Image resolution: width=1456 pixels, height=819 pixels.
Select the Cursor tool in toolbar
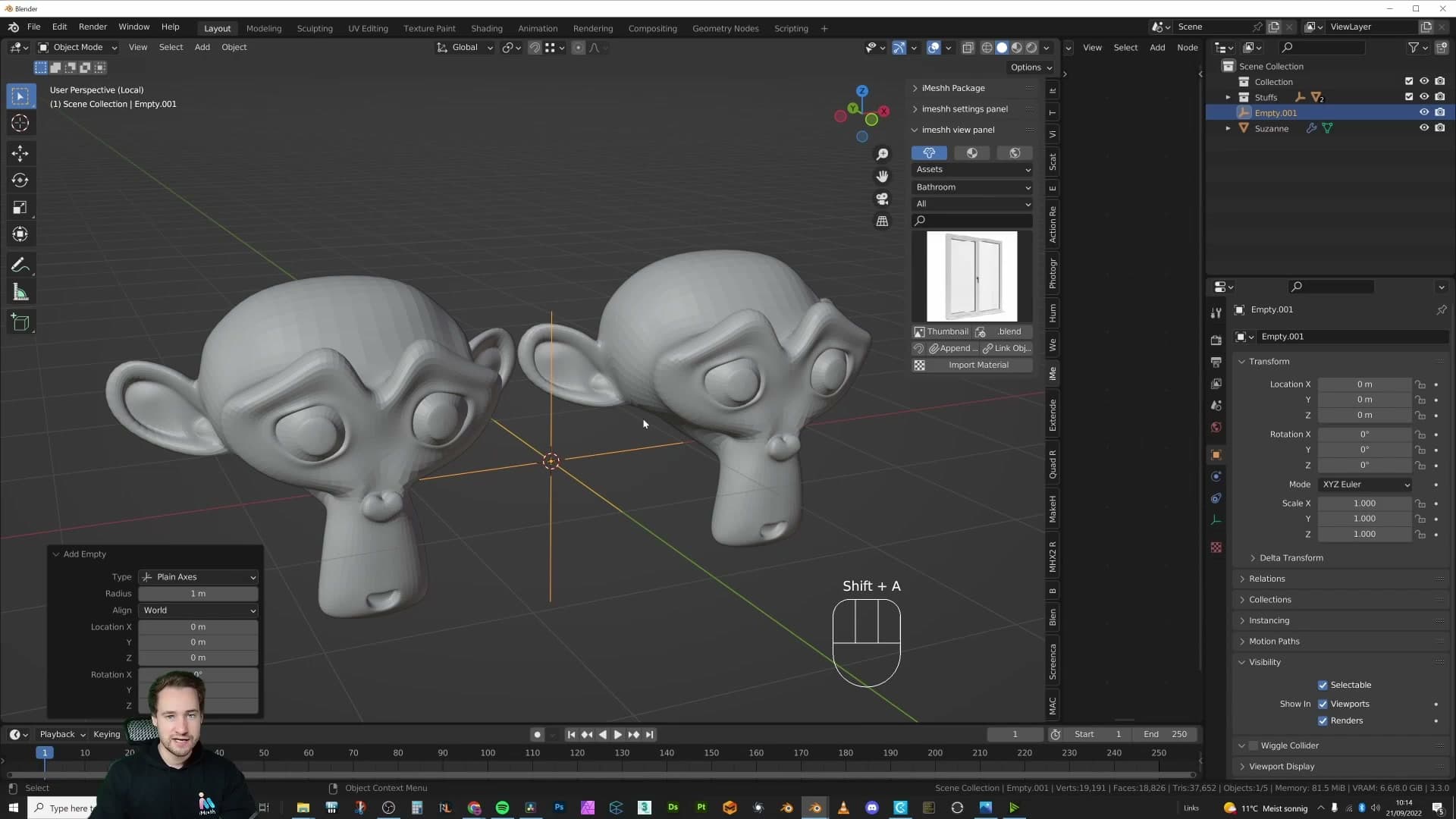pos(20,123)
